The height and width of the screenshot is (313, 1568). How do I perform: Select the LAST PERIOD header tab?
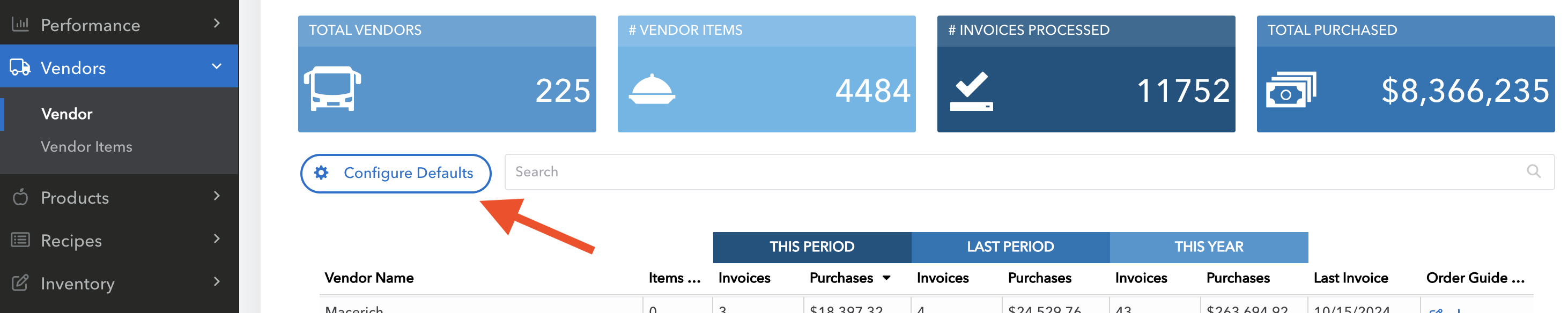(1010, 247)
